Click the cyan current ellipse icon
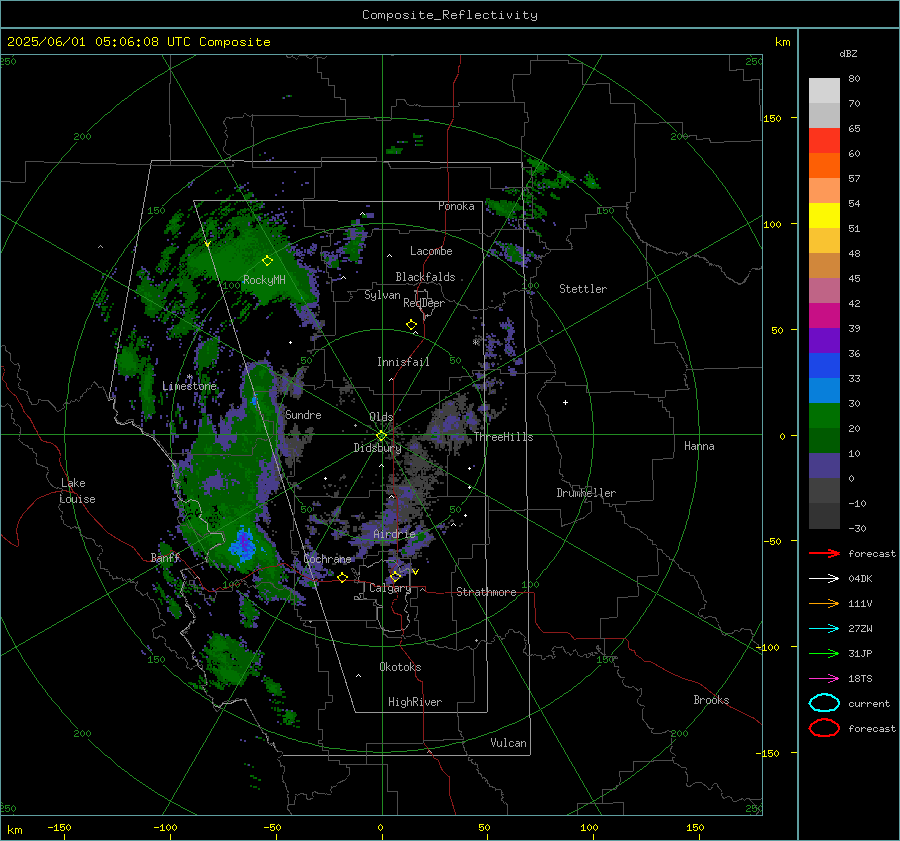 coord(824,703)
